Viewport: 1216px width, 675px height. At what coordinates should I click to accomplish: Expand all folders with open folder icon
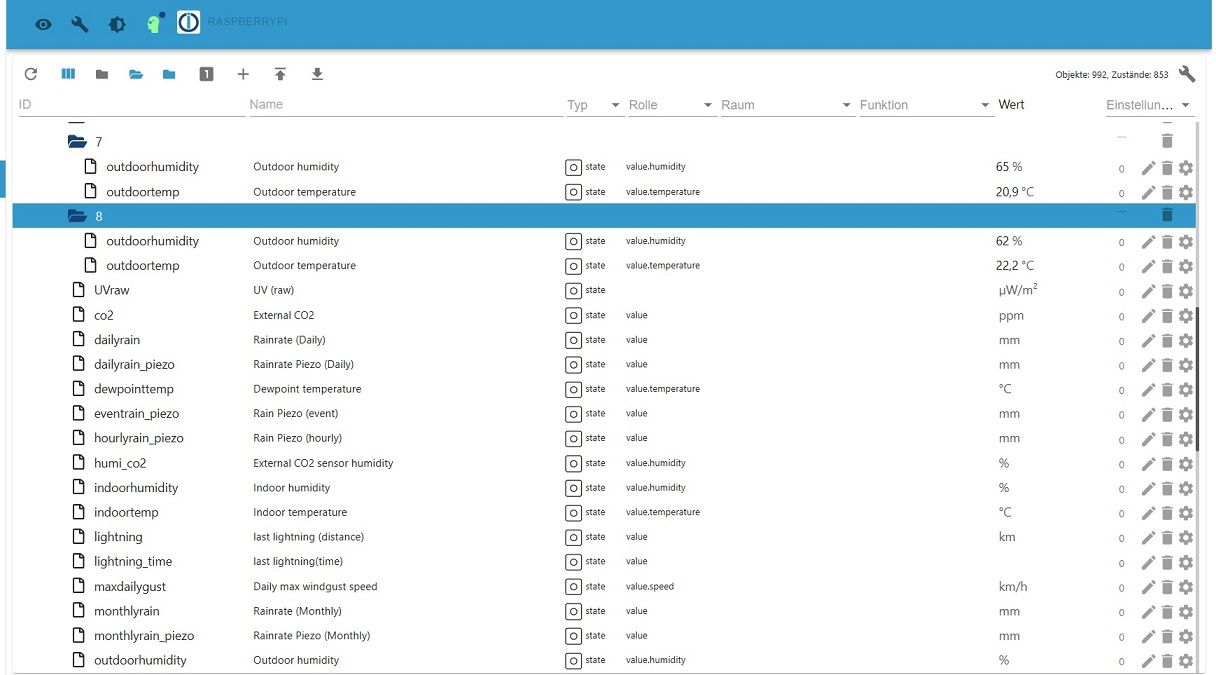(x=136, y=74)
